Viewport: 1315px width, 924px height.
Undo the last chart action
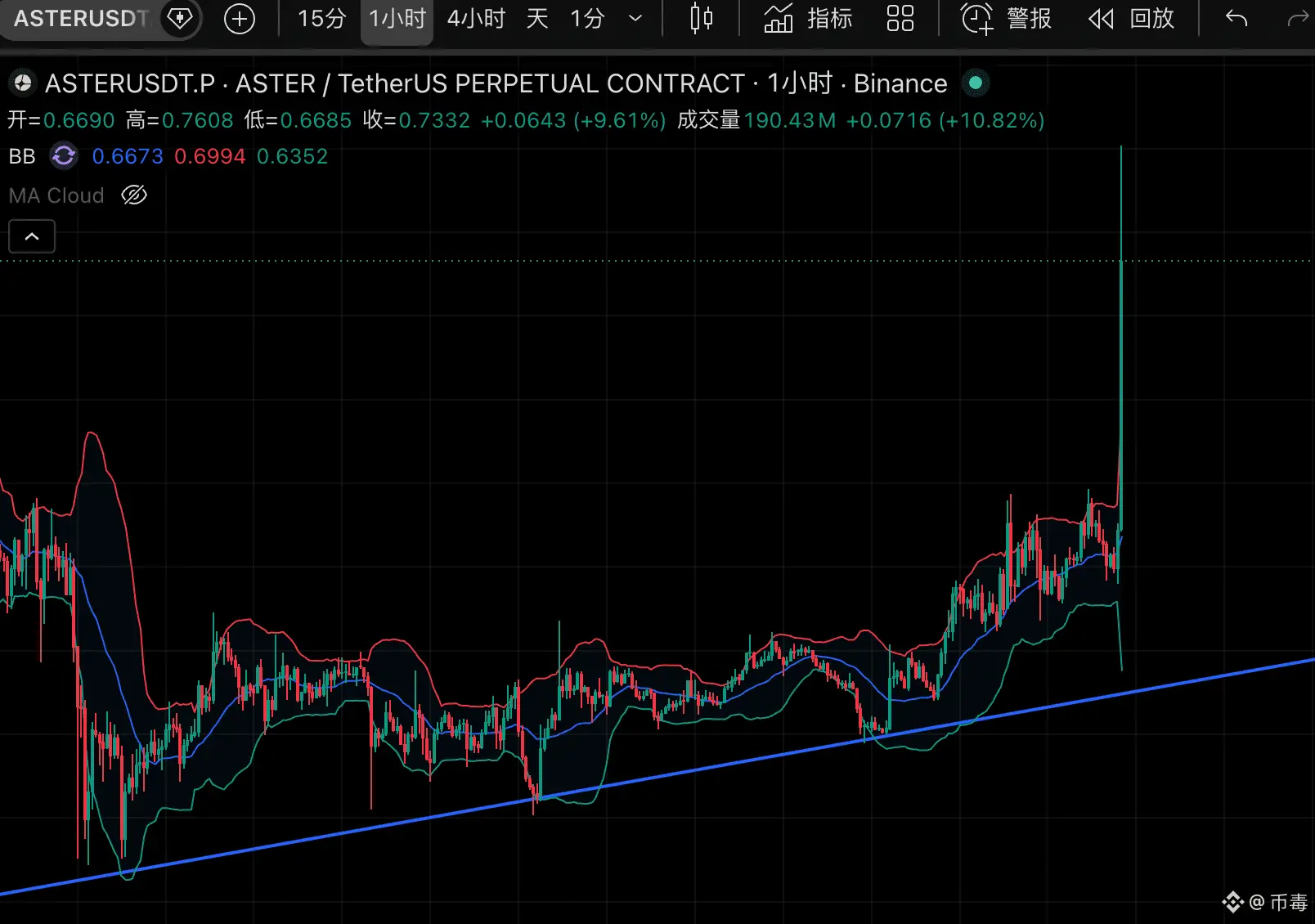pyautogui.click(x=1236, y=18)
